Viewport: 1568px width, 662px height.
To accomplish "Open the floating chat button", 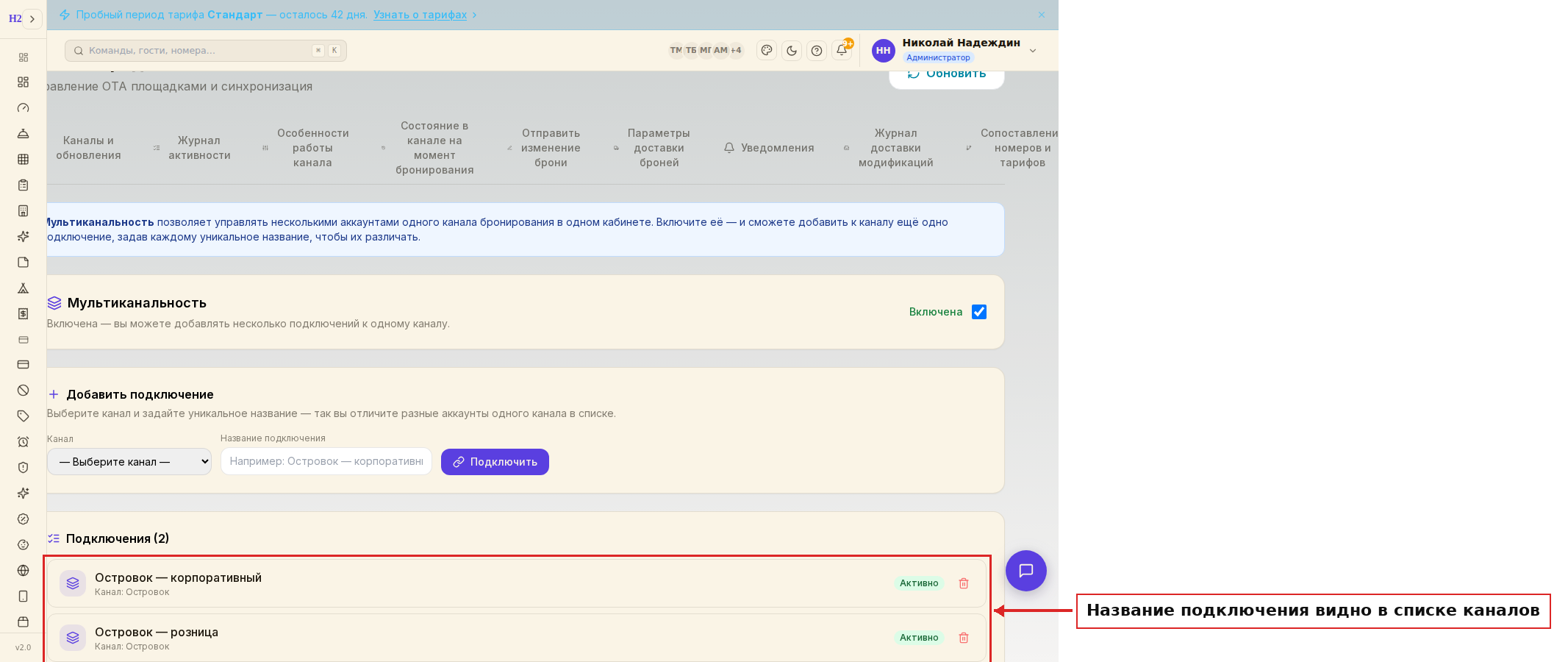I will click(x=1026, y=571).
